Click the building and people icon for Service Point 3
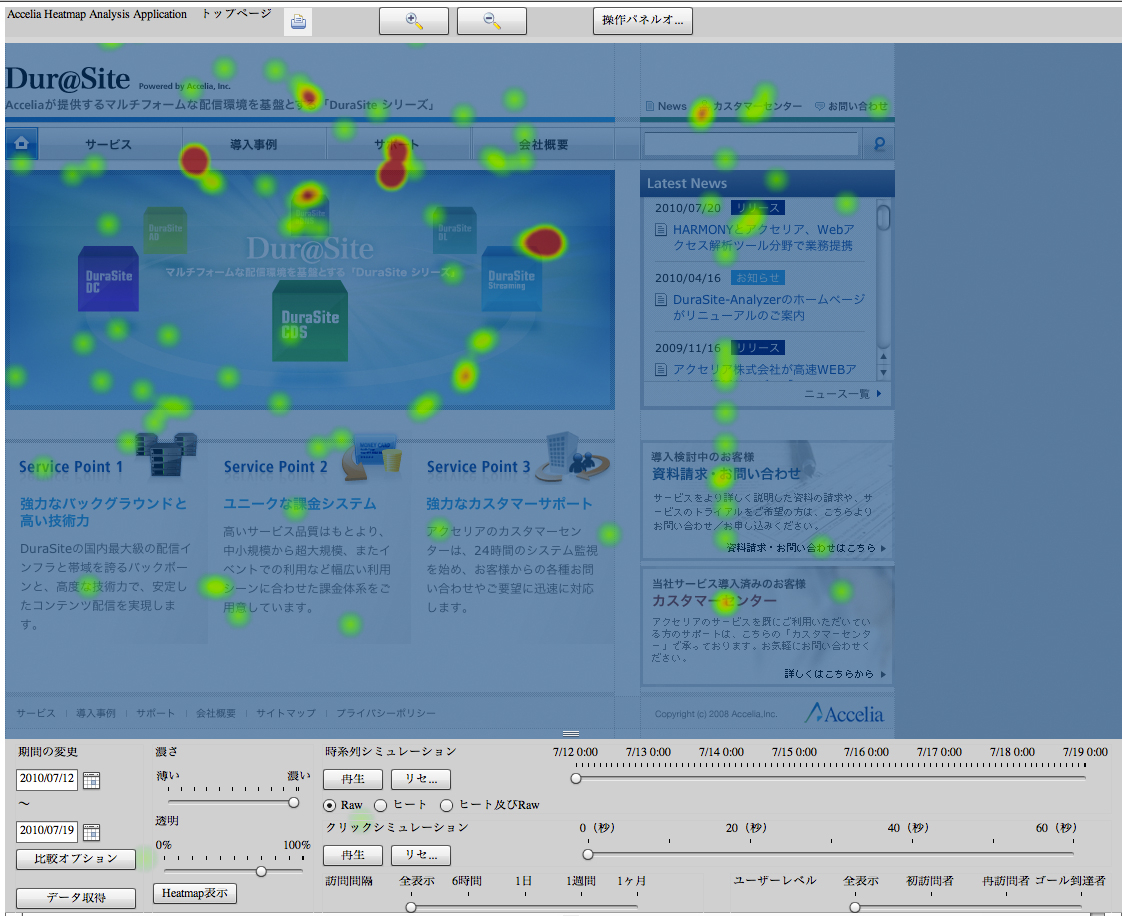 point(572,456)
